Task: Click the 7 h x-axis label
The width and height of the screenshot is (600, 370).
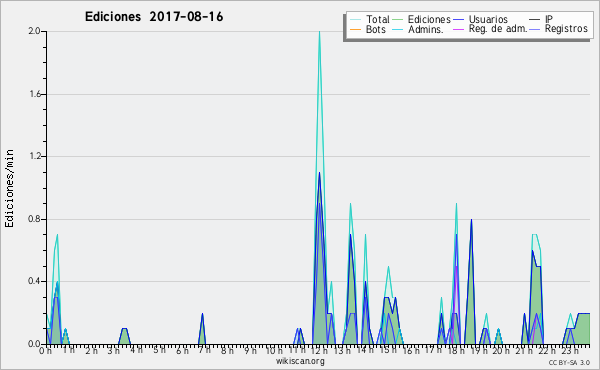Action: (204, 350)
